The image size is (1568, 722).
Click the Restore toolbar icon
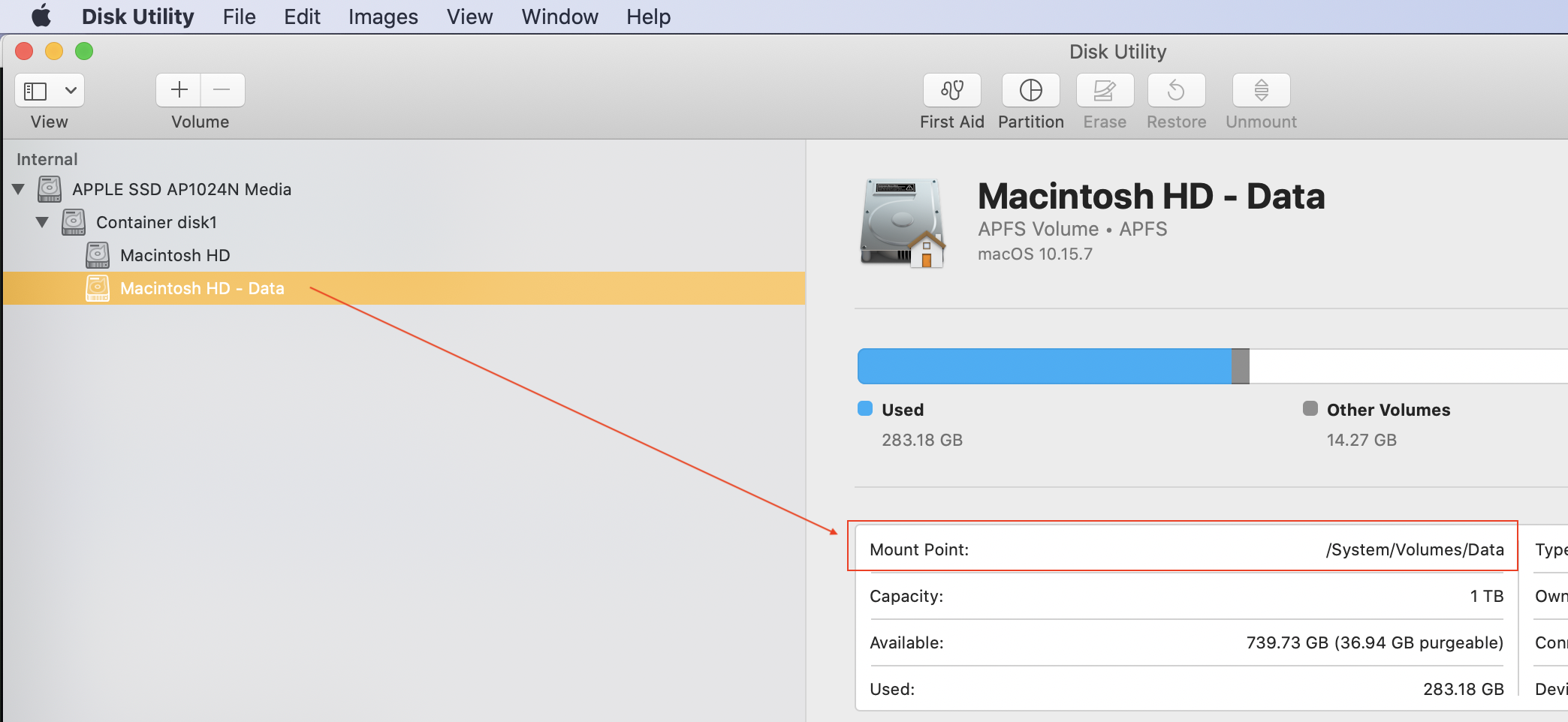pyautogui.click(x=1176, y=90)
